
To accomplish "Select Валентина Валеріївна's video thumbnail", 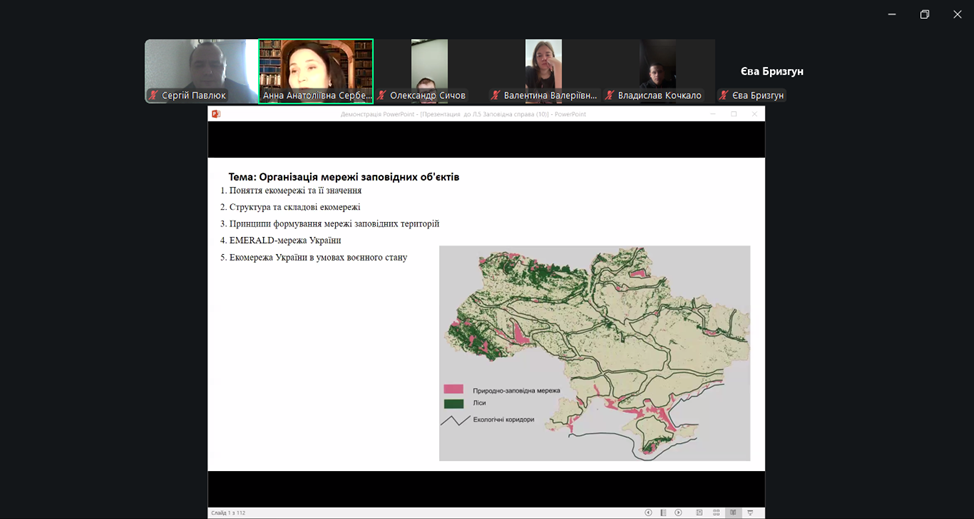I will click(543, 66).
